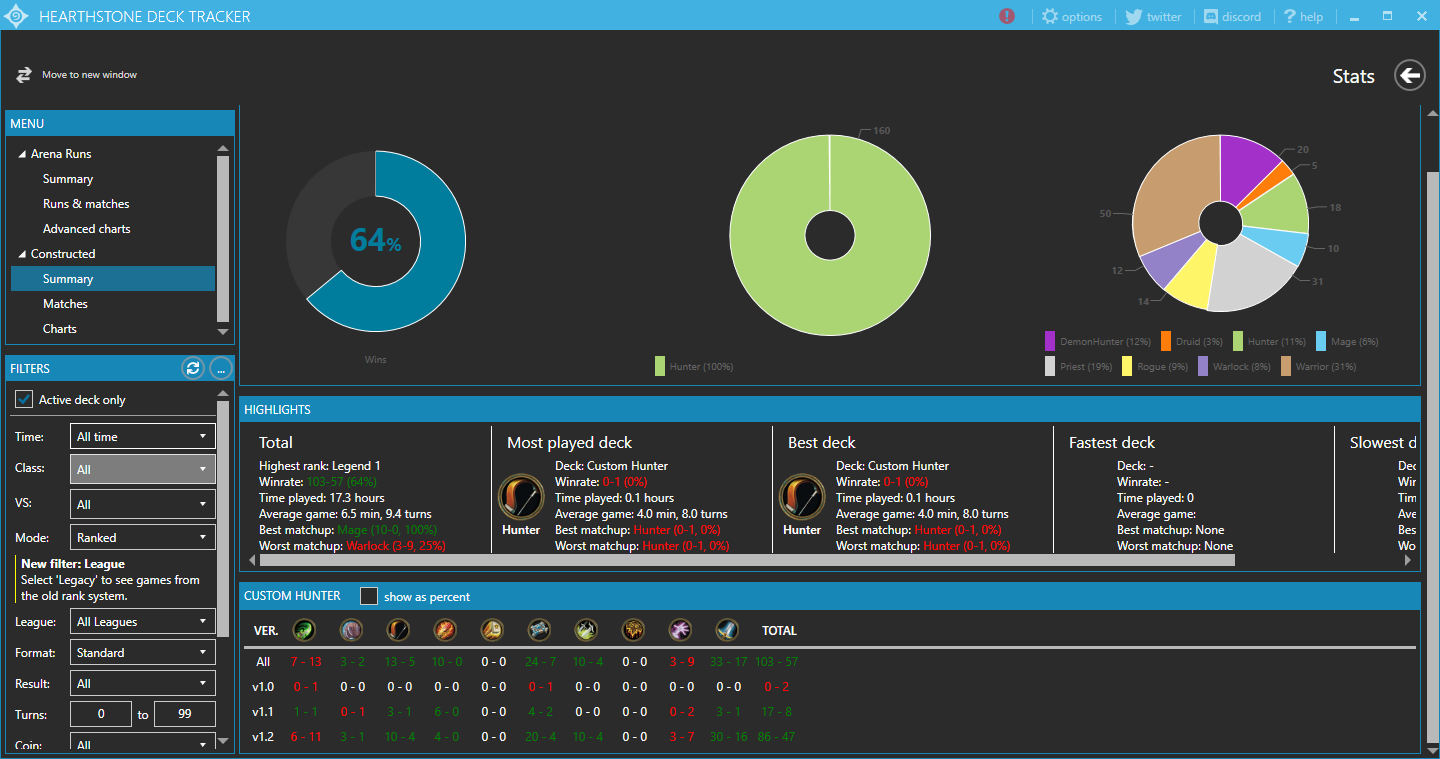1440x759 pixels.
Task: Click the Priest class icon in the table header
Action: coord(539,630)
